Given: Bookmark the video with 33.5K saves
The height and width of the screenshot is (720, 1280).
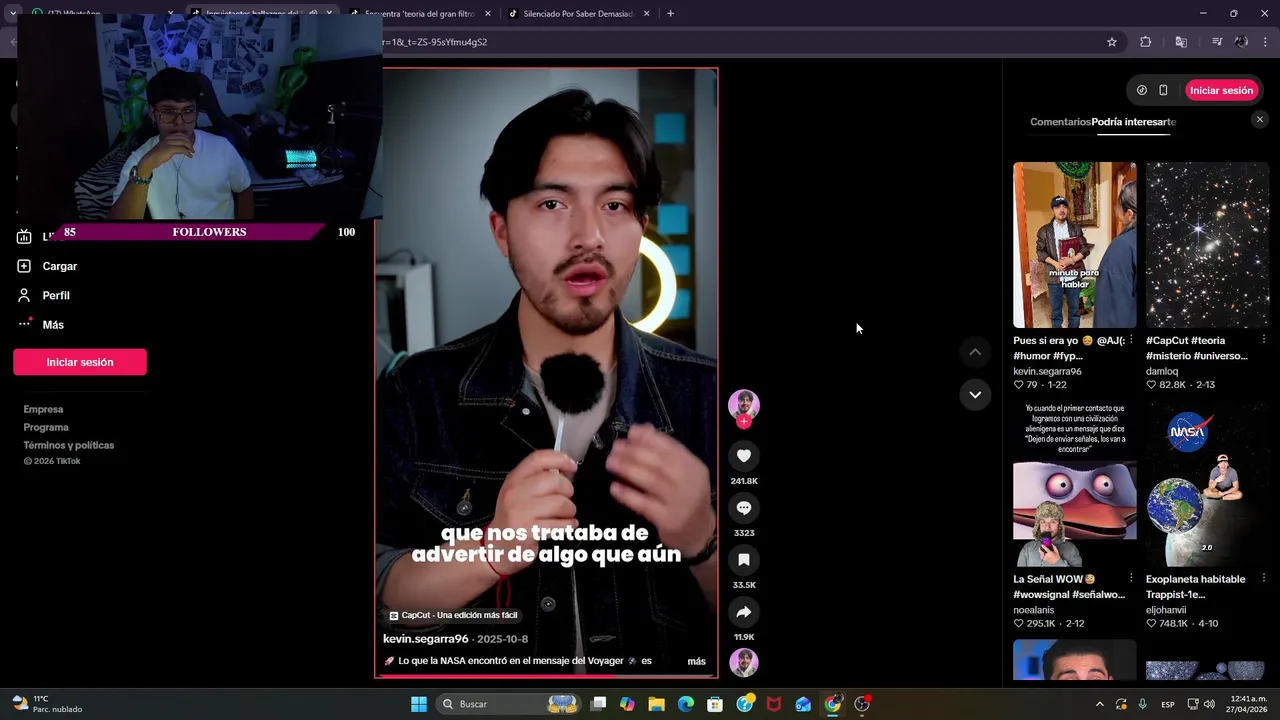Looking at the screenshot, I should pos(743,560).
